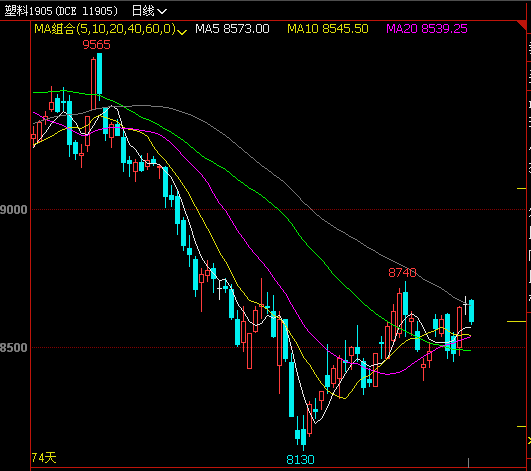
Task: Click the 9565 high price marker
Action: tap(97, 45)
